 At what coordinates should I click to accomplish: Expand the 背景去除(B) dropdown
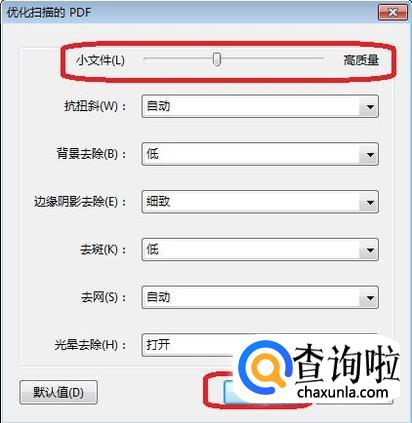point(369,155)
